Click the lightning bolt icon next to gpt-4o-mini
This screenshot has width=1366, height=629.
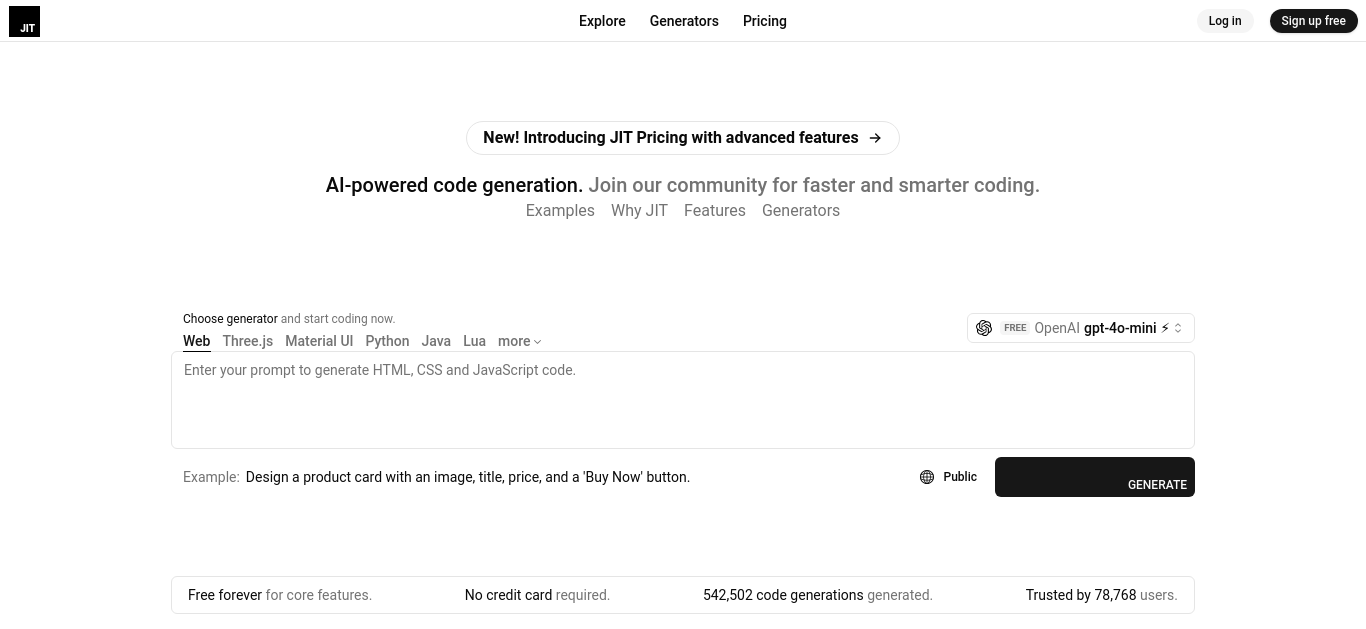click(1165, 328)
